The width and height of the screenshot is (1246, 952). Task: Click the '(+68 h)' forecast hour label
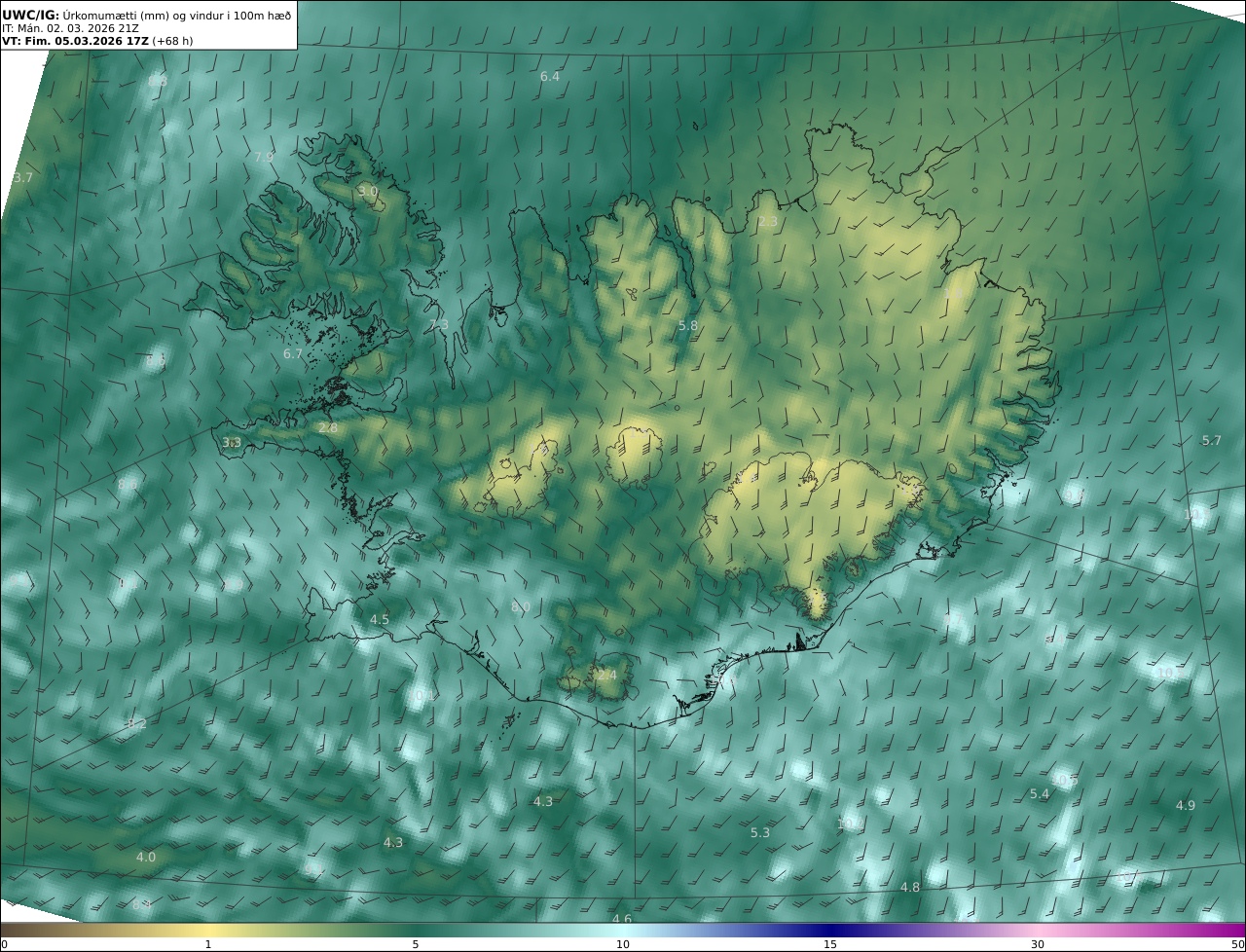click(172, 41)
